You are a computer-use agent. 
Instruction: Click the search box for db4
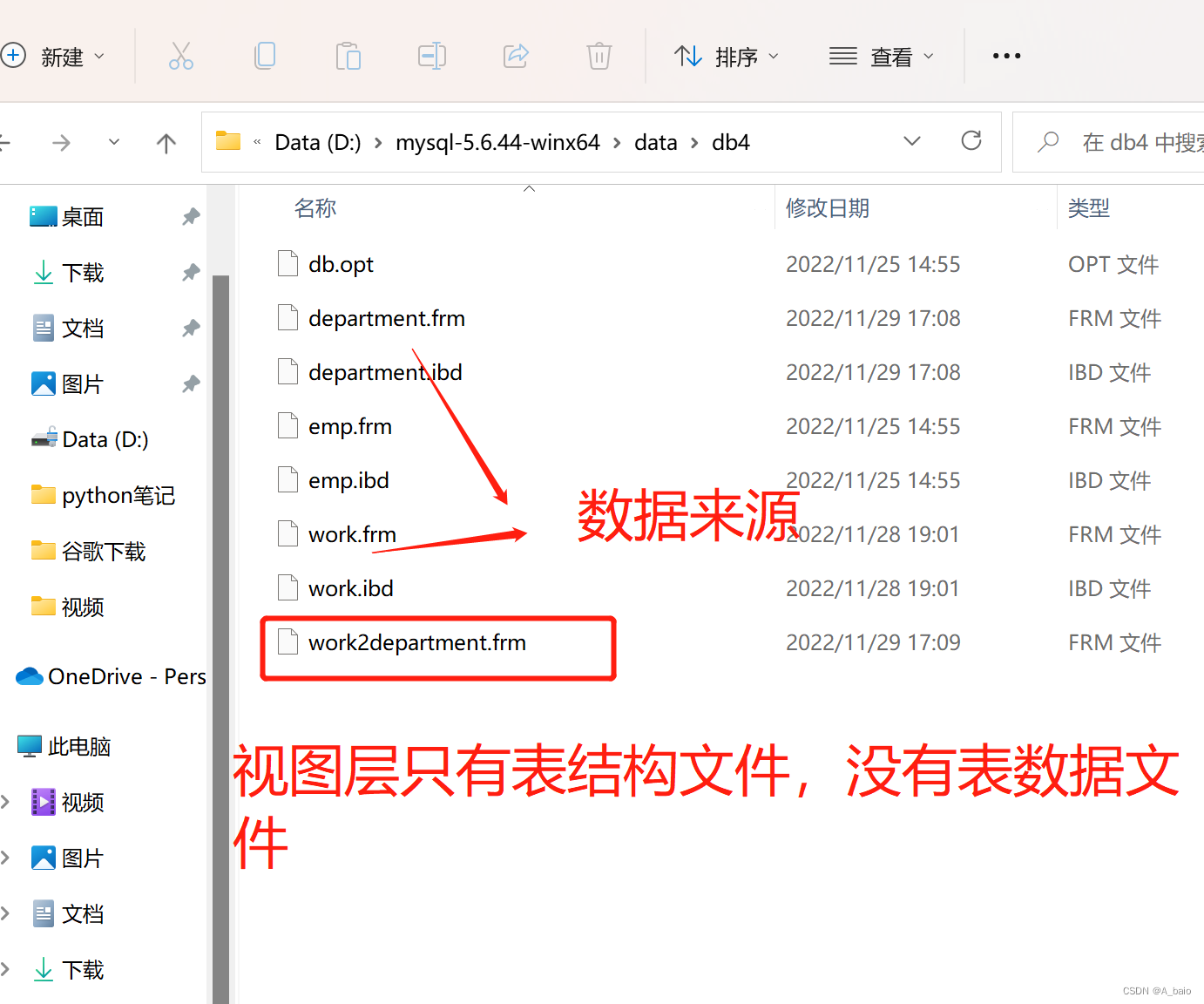click(1109, 142)
